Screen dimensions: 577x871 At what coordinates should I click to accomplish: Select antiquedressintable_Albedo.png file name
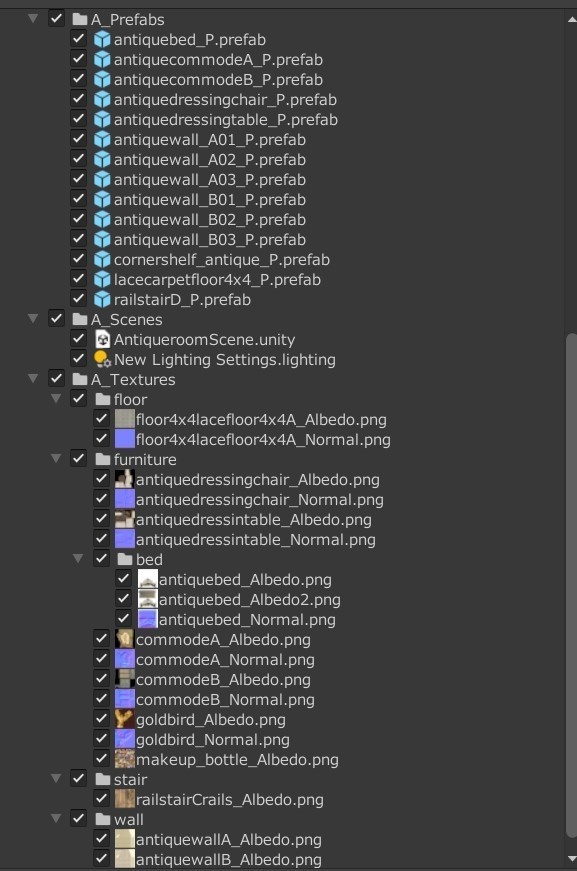(x=254, y=519)
